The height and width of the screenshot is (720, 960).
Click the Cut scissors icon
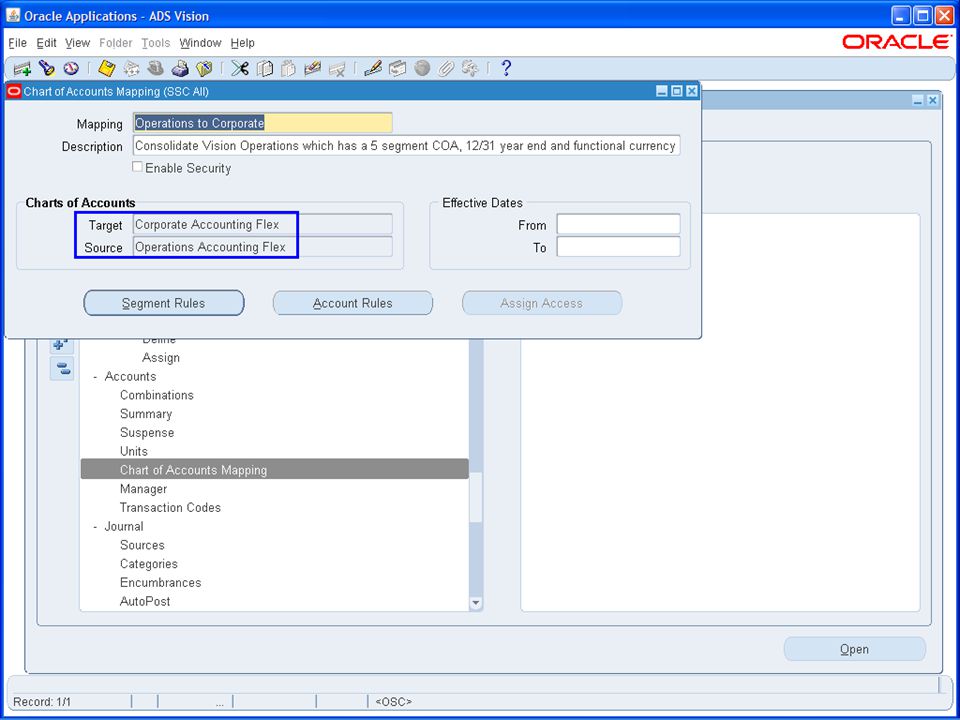(x=240, y=68)
